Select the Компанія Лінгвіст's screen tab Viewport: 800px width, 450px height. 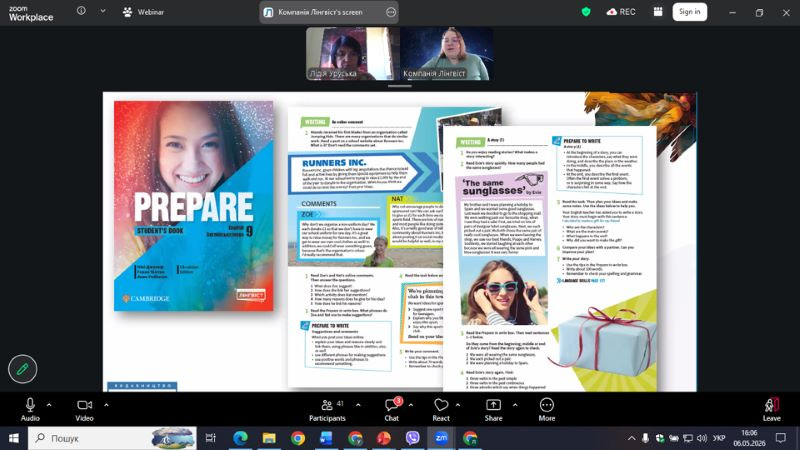(x=329, y=12)
